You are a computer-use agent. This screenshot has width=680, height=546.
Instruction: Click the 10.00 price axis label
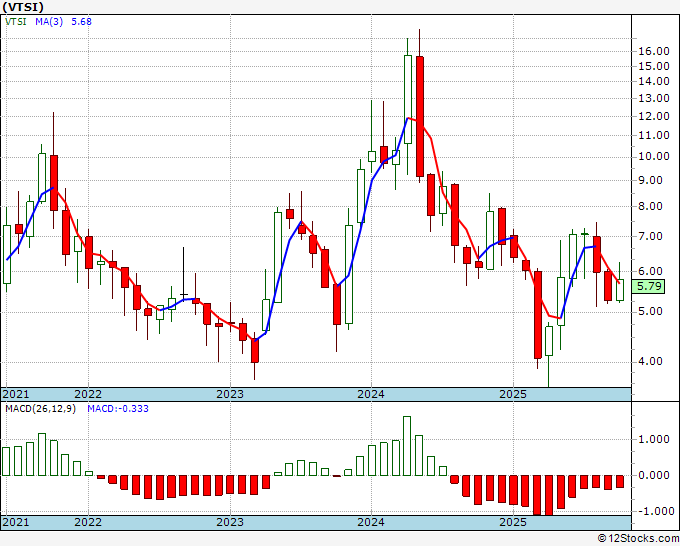tap(653, 156)
